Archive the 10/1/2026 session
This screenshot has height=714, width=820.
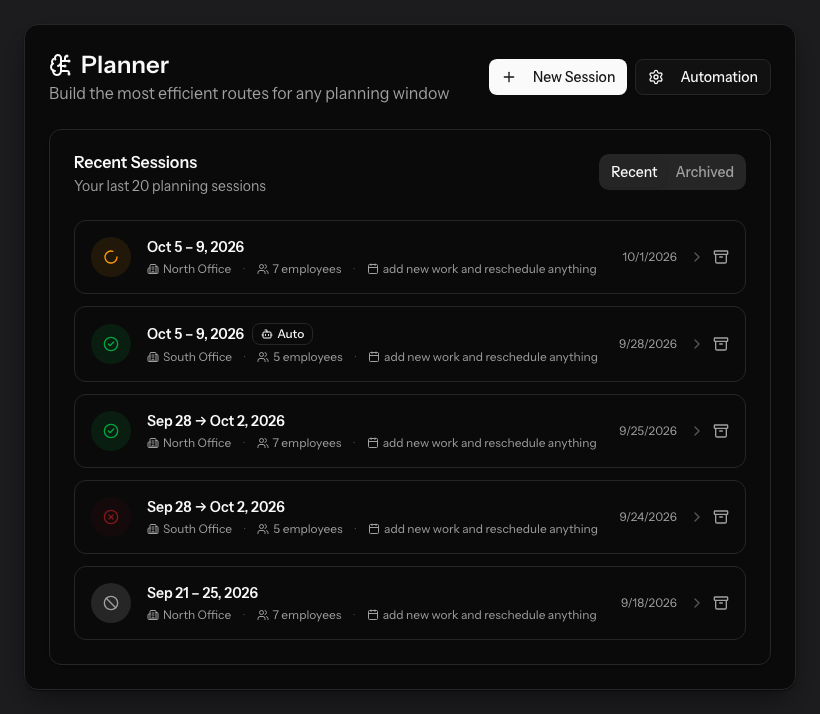(721, 257)
